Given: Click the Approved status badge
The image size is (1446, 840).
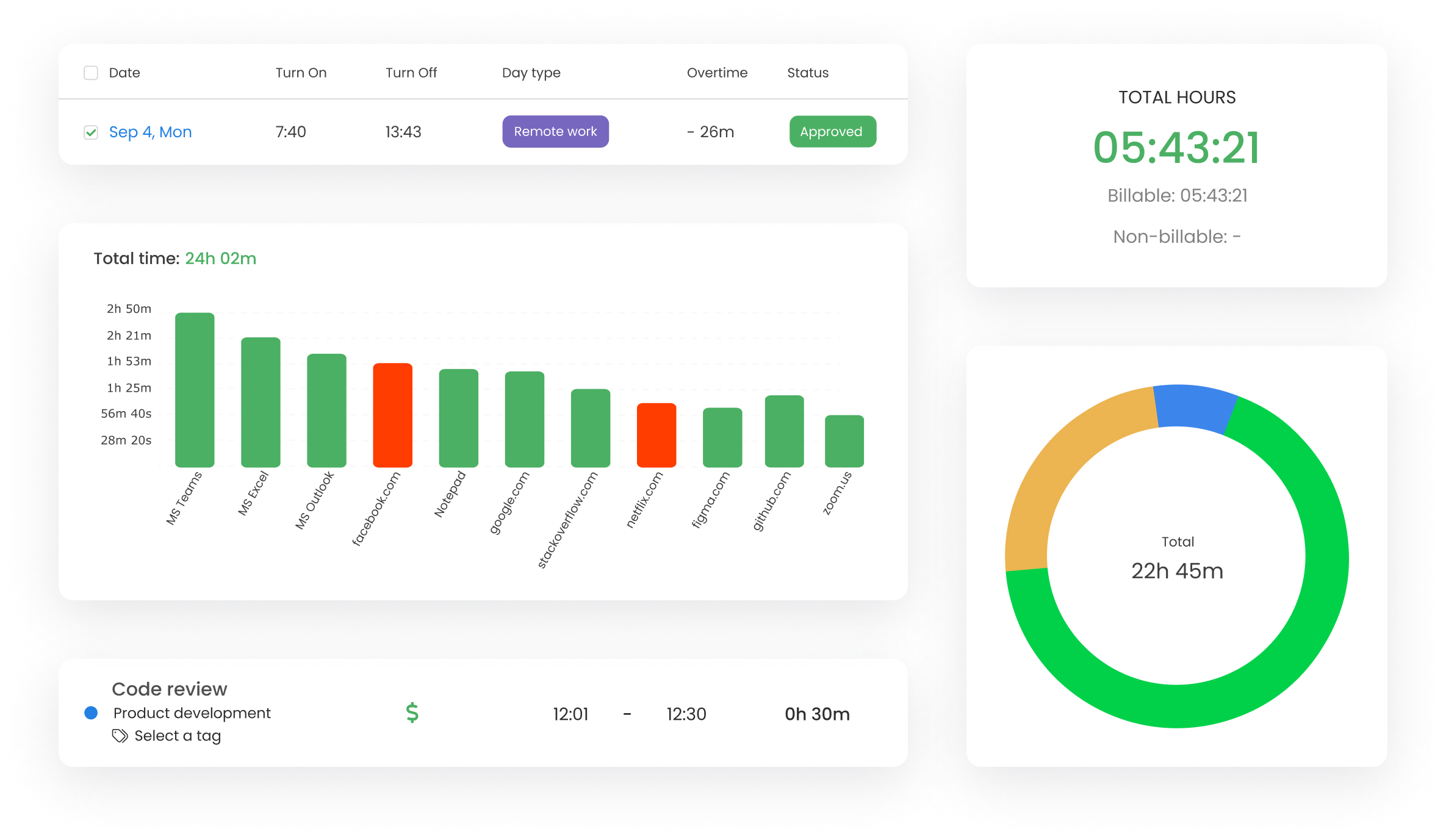Looking at the screenshot, I should 832,132.
